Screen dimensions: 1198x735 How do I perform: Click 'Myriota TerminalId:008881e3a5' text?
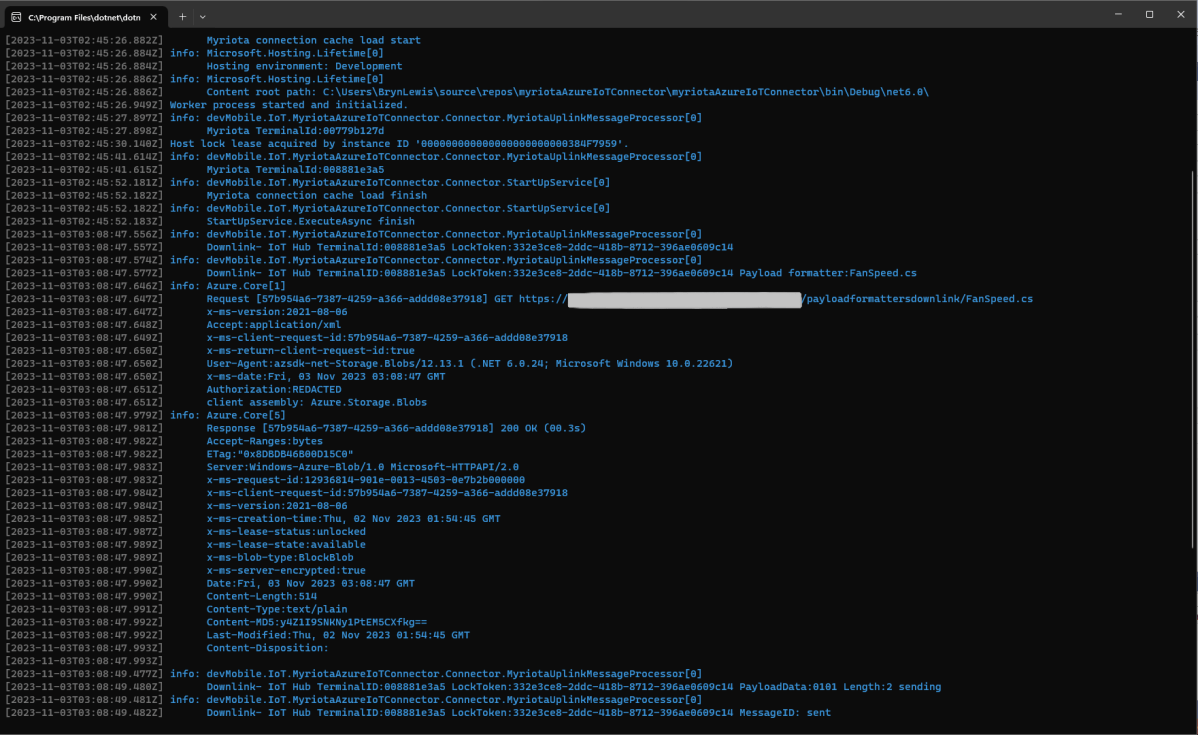295,170
